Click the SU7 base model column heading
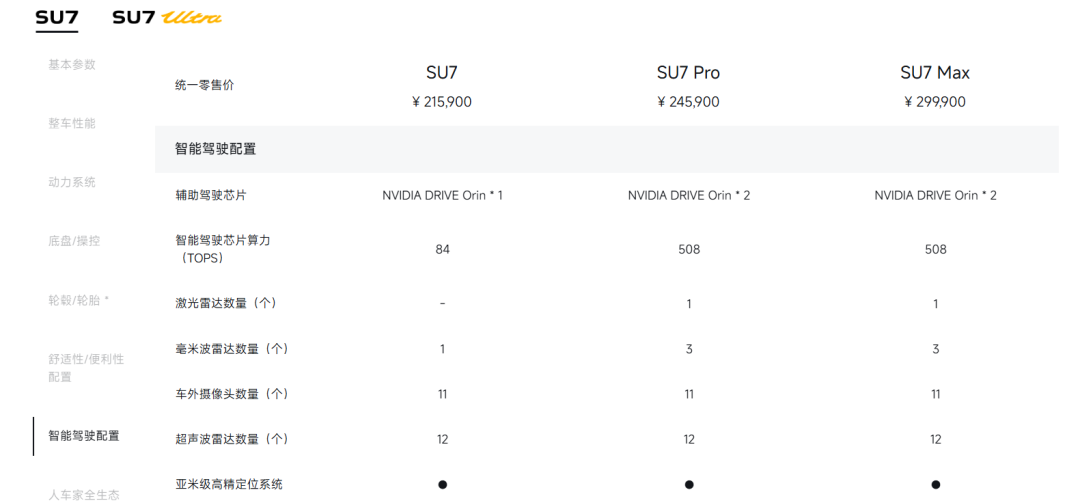The image size is (1080, 503). point(442,73)
